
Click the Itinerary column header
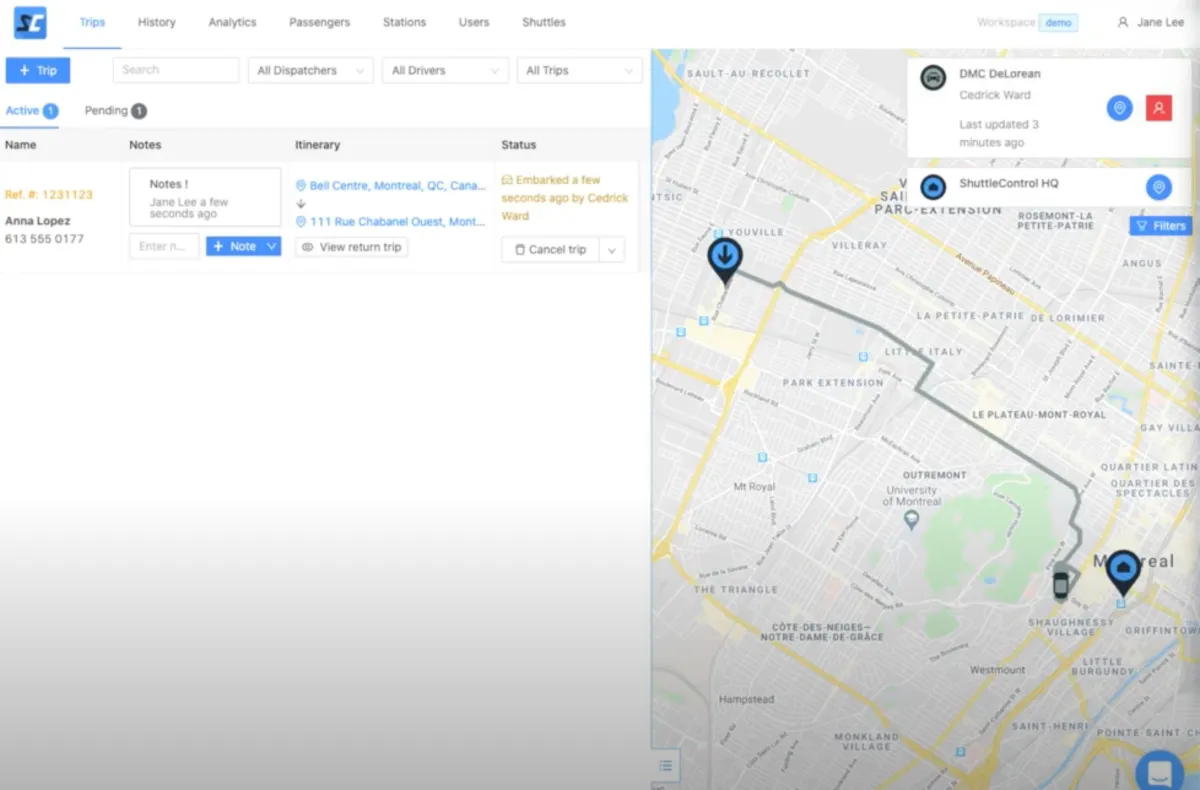coord(317,145)
